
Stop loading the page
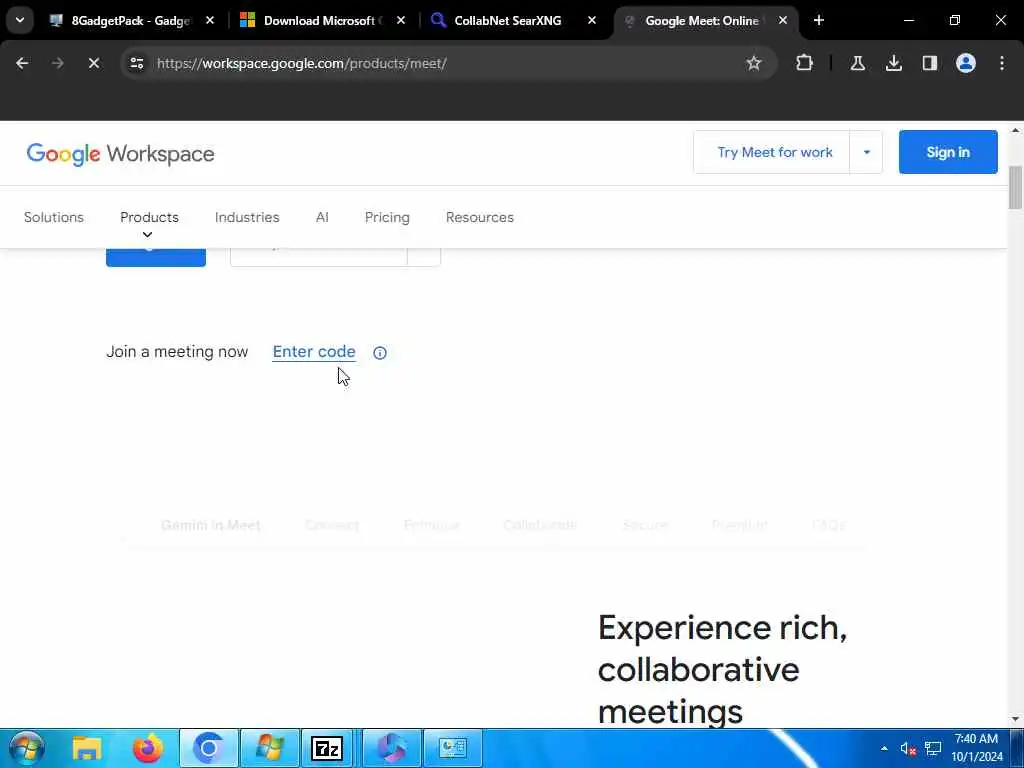coord(93,63)
